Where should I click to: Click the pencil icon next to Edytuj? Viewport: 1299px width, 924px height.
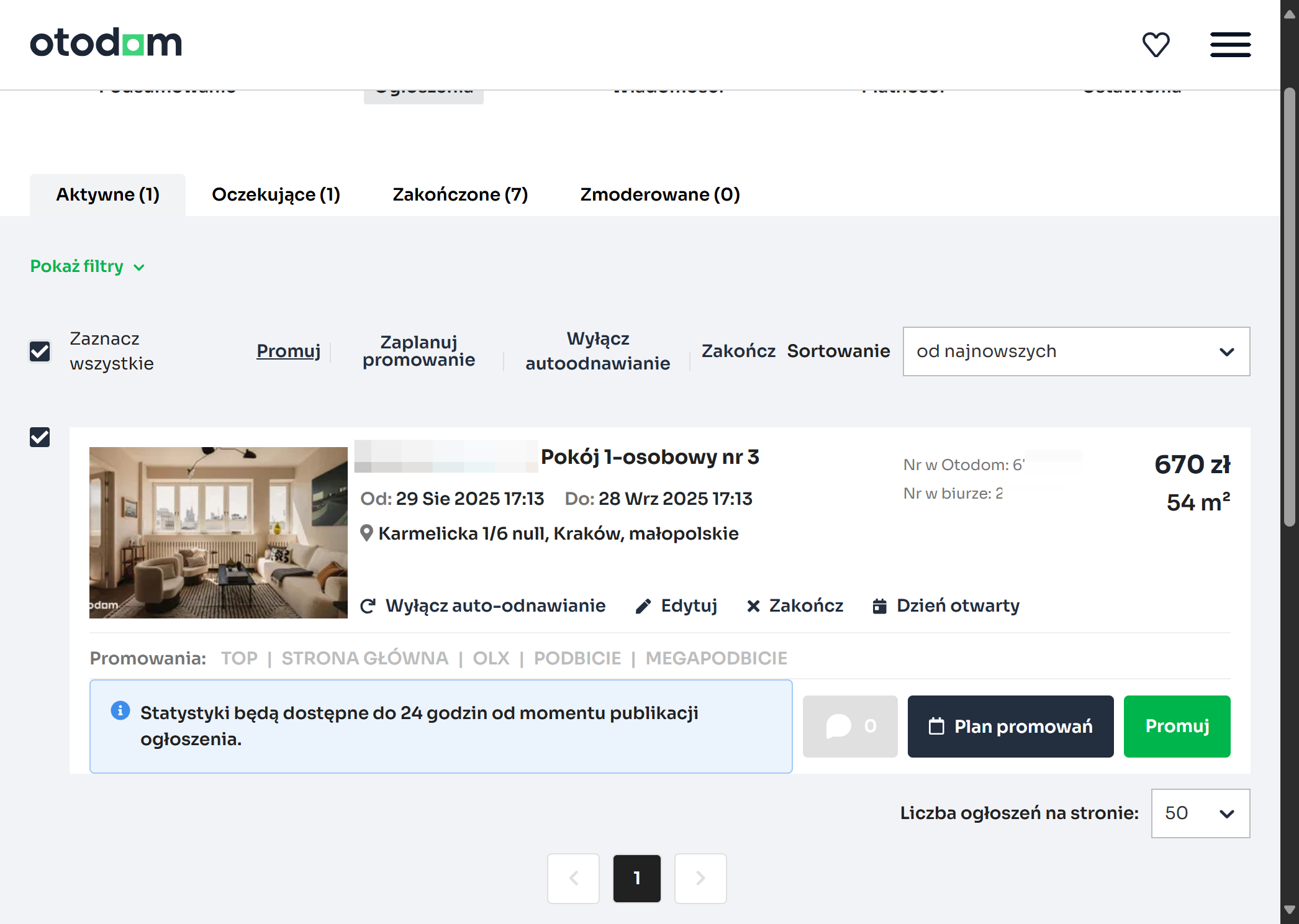pos(643,606)
